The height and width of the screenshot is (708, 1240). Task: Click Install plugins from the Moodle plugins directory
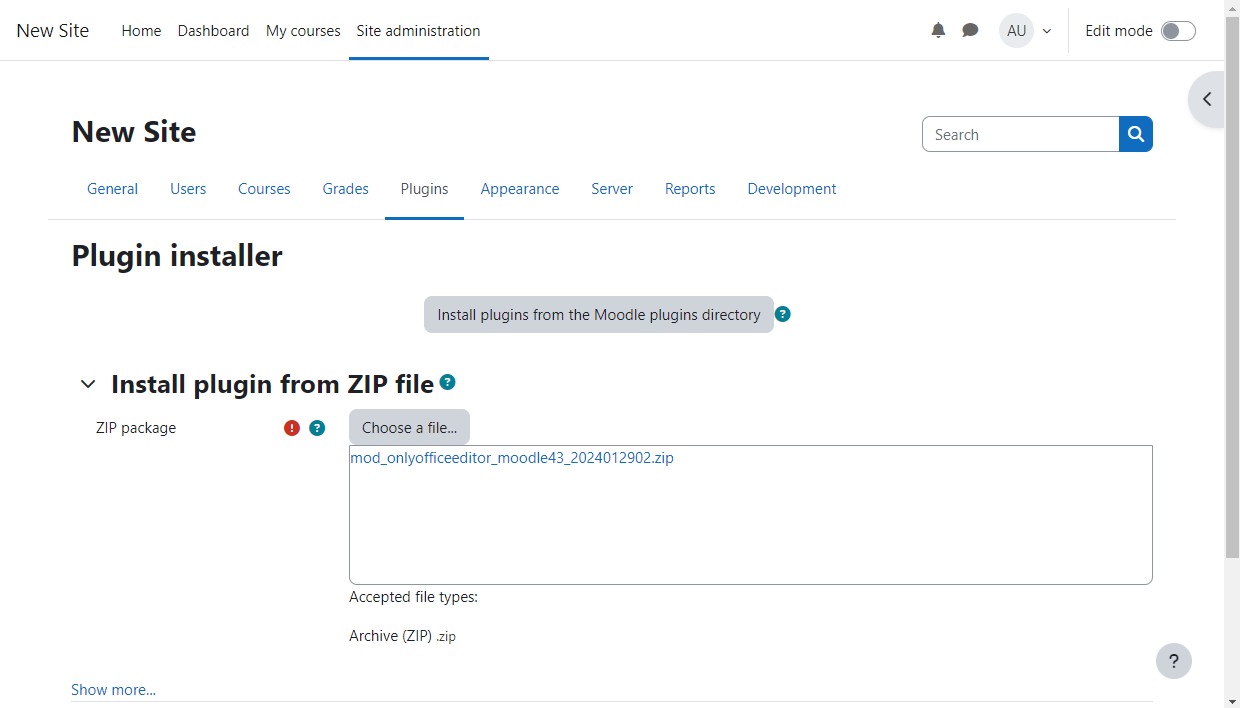[x=598, y=314]
